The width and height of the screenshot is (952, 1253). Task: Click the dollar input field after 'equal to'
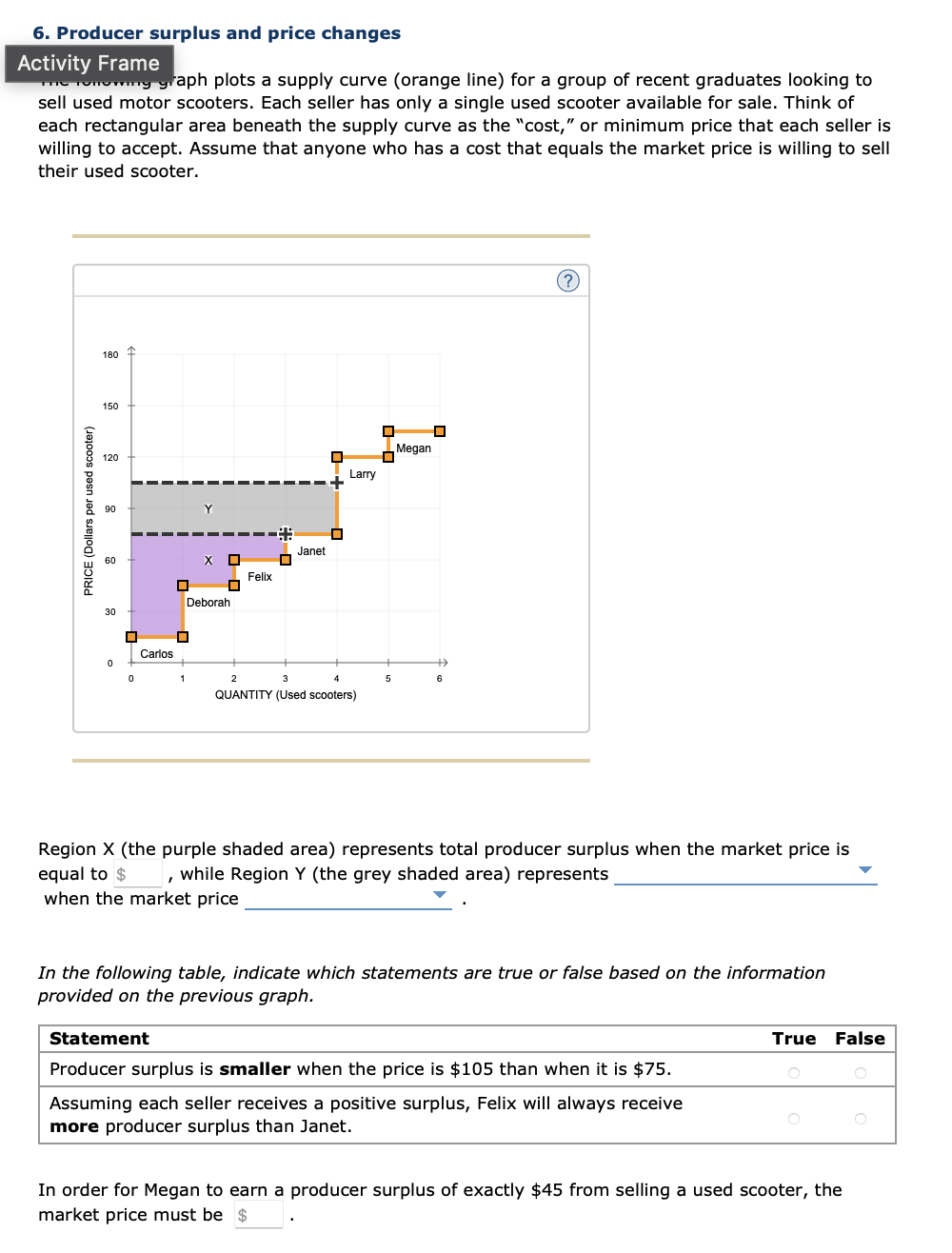pyautogui.click(x=137, y=872)
